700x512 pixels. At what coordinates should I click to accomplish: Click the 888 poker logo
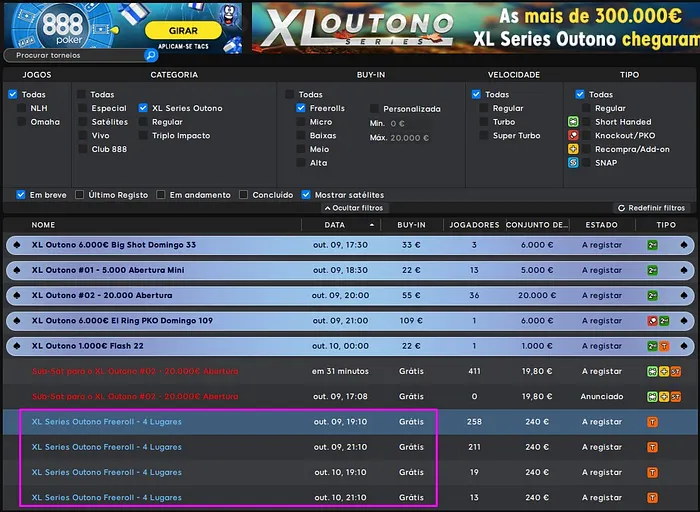click(x=62, y=27)
